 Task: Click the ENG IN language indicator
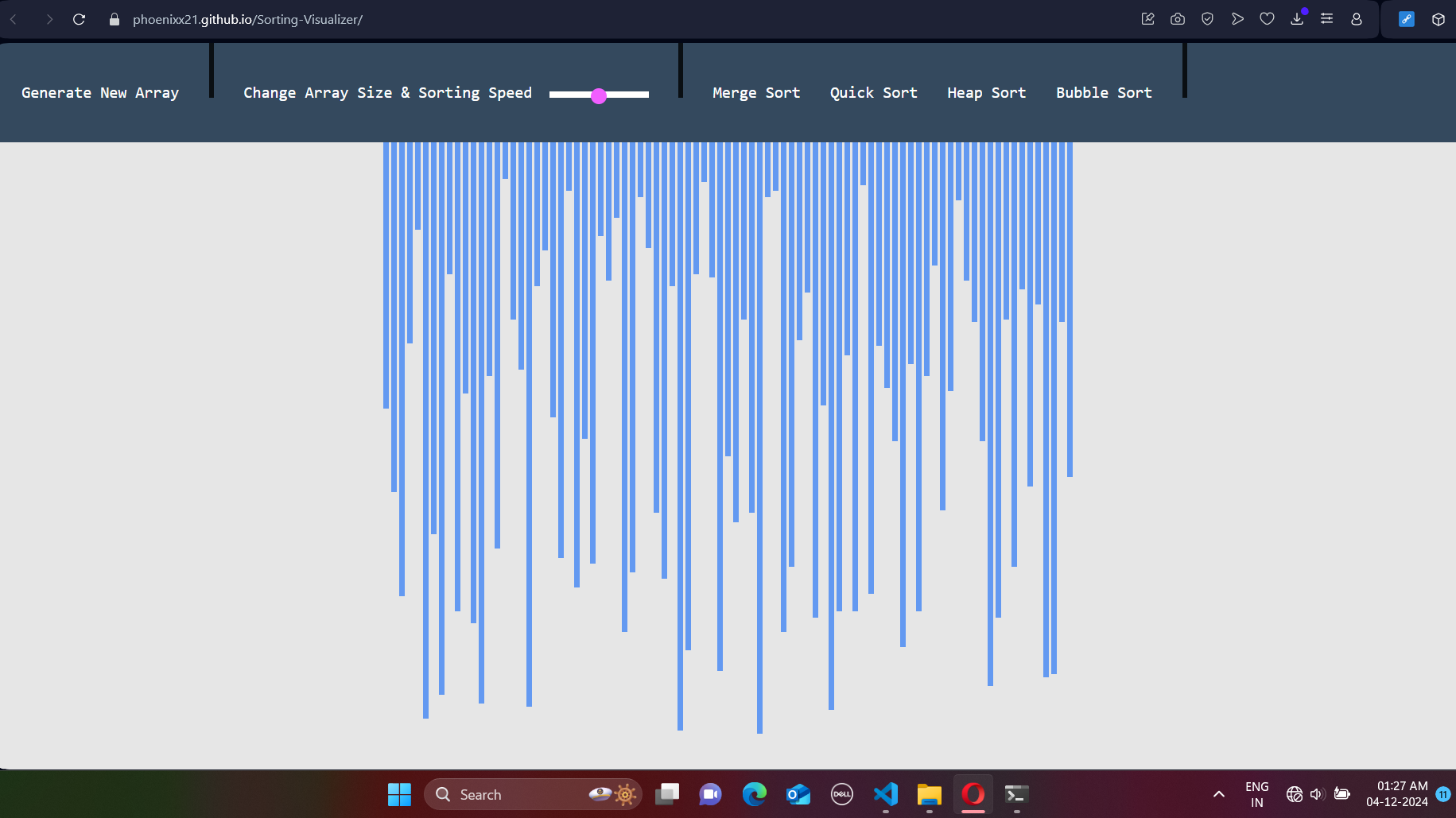click(1257, 794)
